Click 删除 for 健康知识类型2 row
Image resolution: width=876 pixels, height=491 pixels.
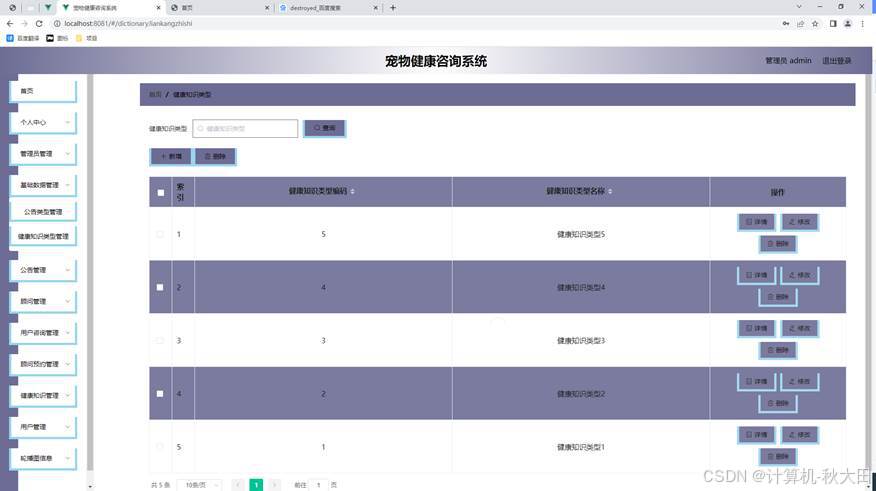click(778, 403)
